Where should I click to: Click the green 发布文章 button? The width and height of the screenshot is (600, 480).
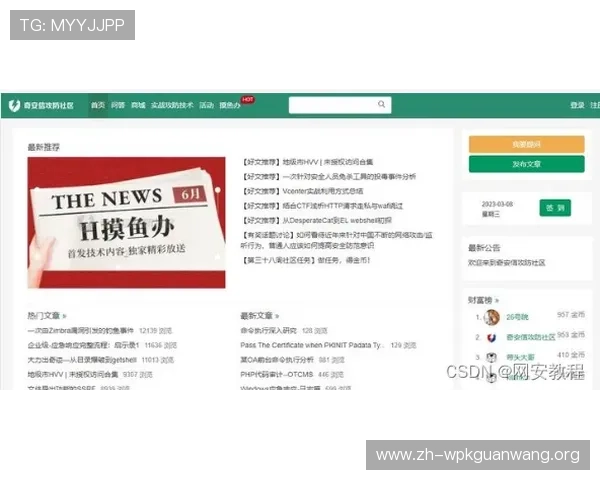527,164
